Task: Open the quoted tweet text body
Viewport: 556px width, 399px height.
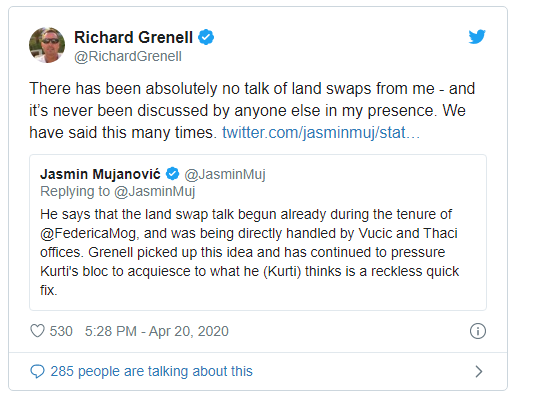Action: coord(250,252)
